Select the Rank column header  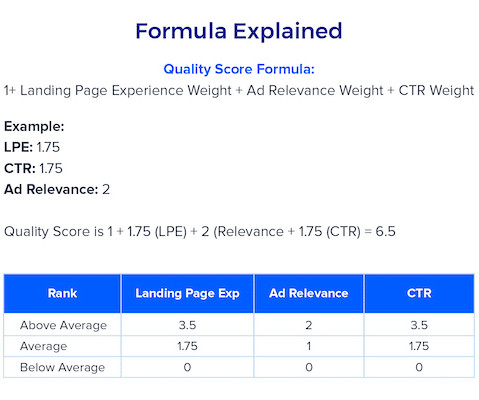tap(62, 293)
